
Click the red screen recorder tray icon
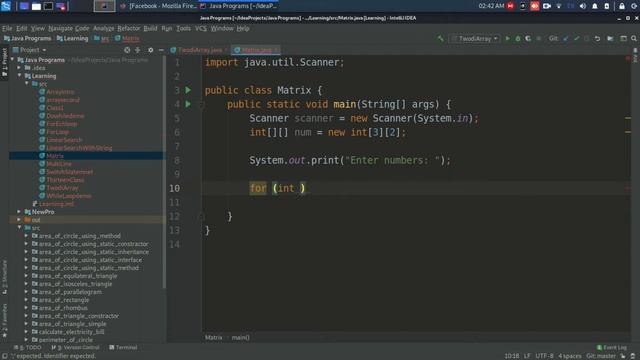535,6
